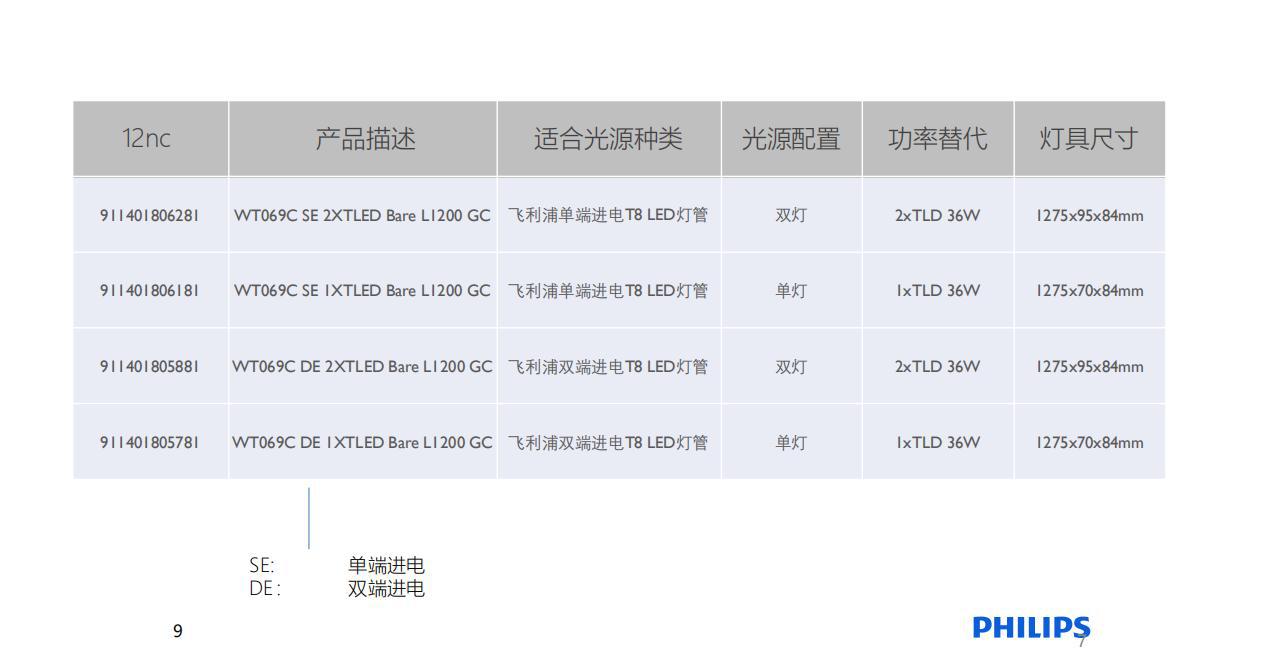
Task: Click 2xTLD 36W in the 911401805881 row
Action: tap(938, 367)
